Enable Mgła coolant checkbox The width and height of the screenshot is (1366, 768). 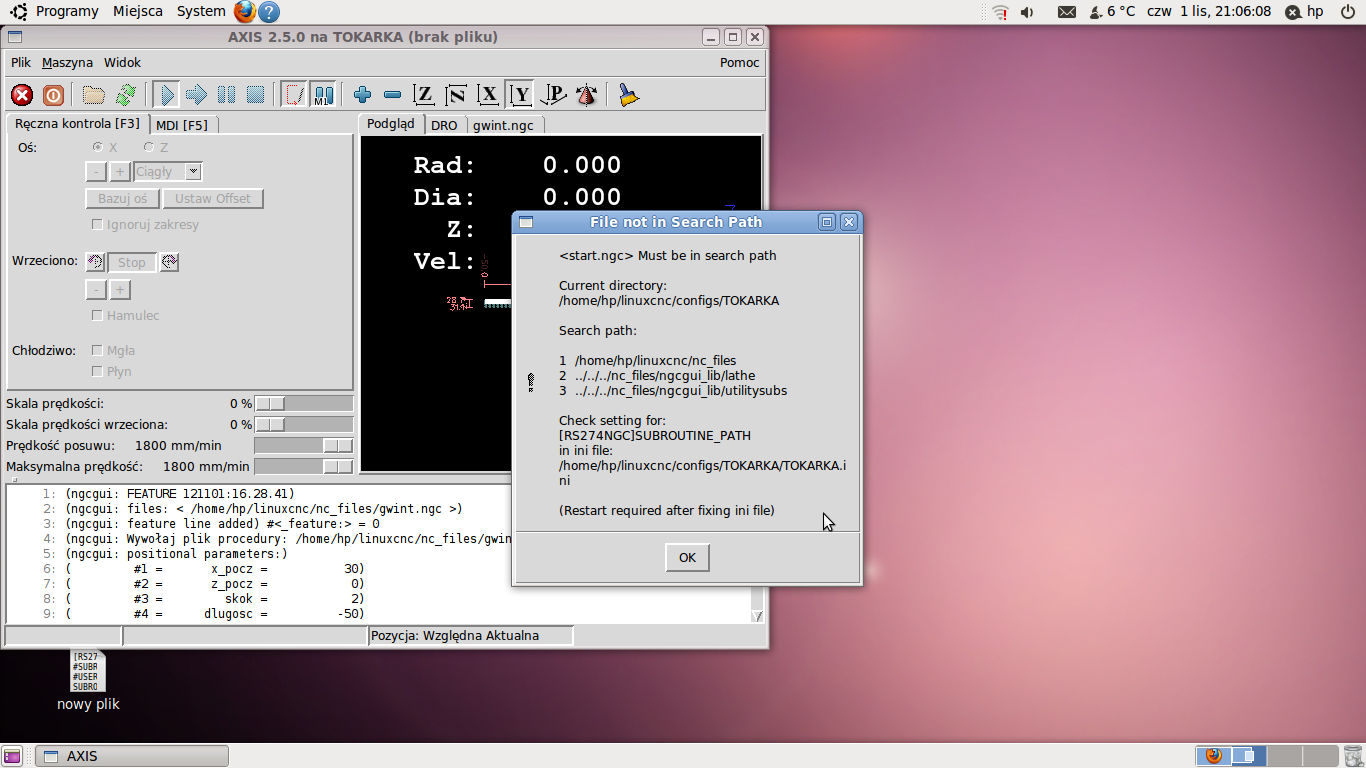coord(97,351)
